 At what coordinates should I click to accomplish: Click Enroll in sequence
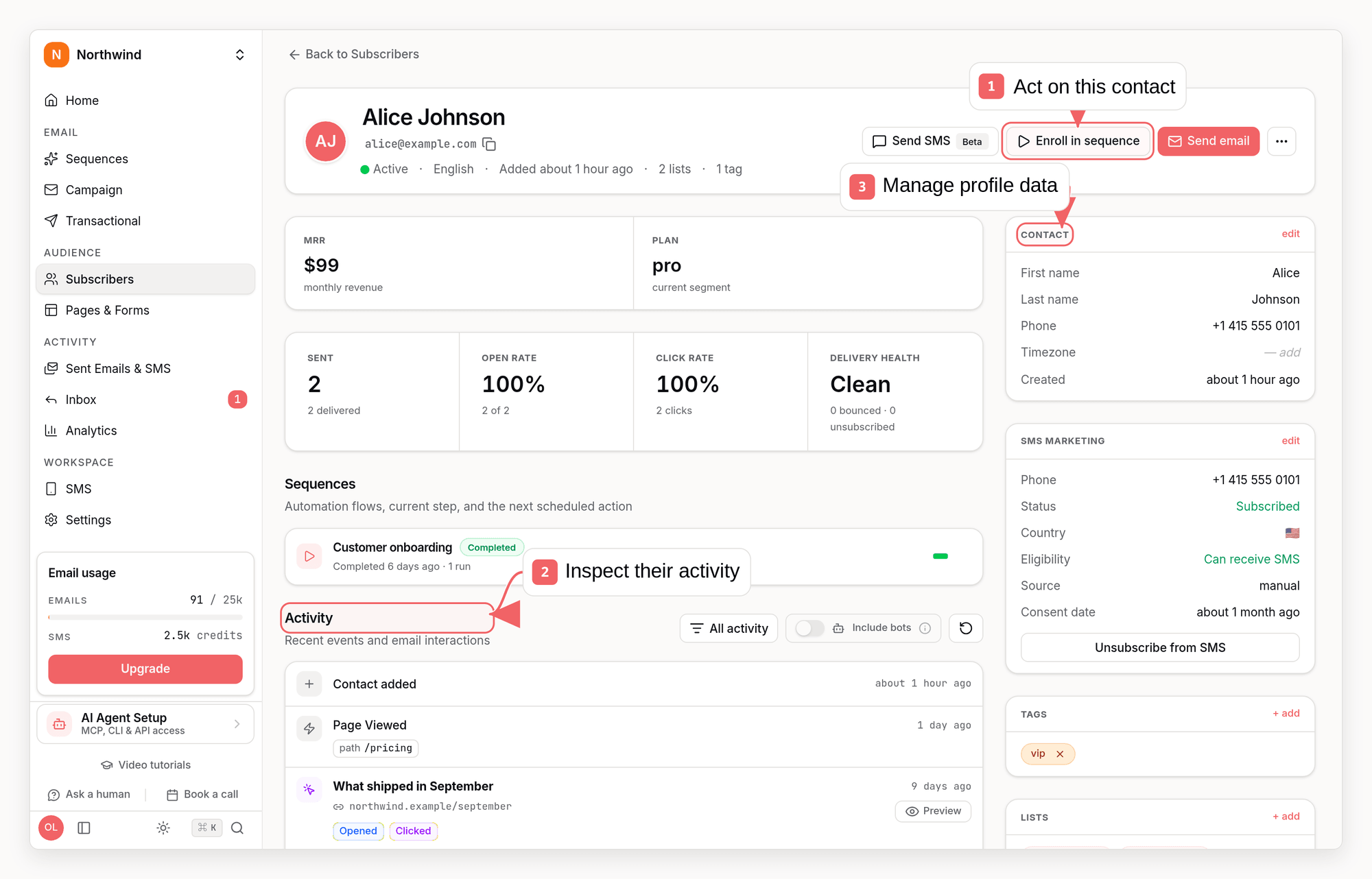point(1078,141)
